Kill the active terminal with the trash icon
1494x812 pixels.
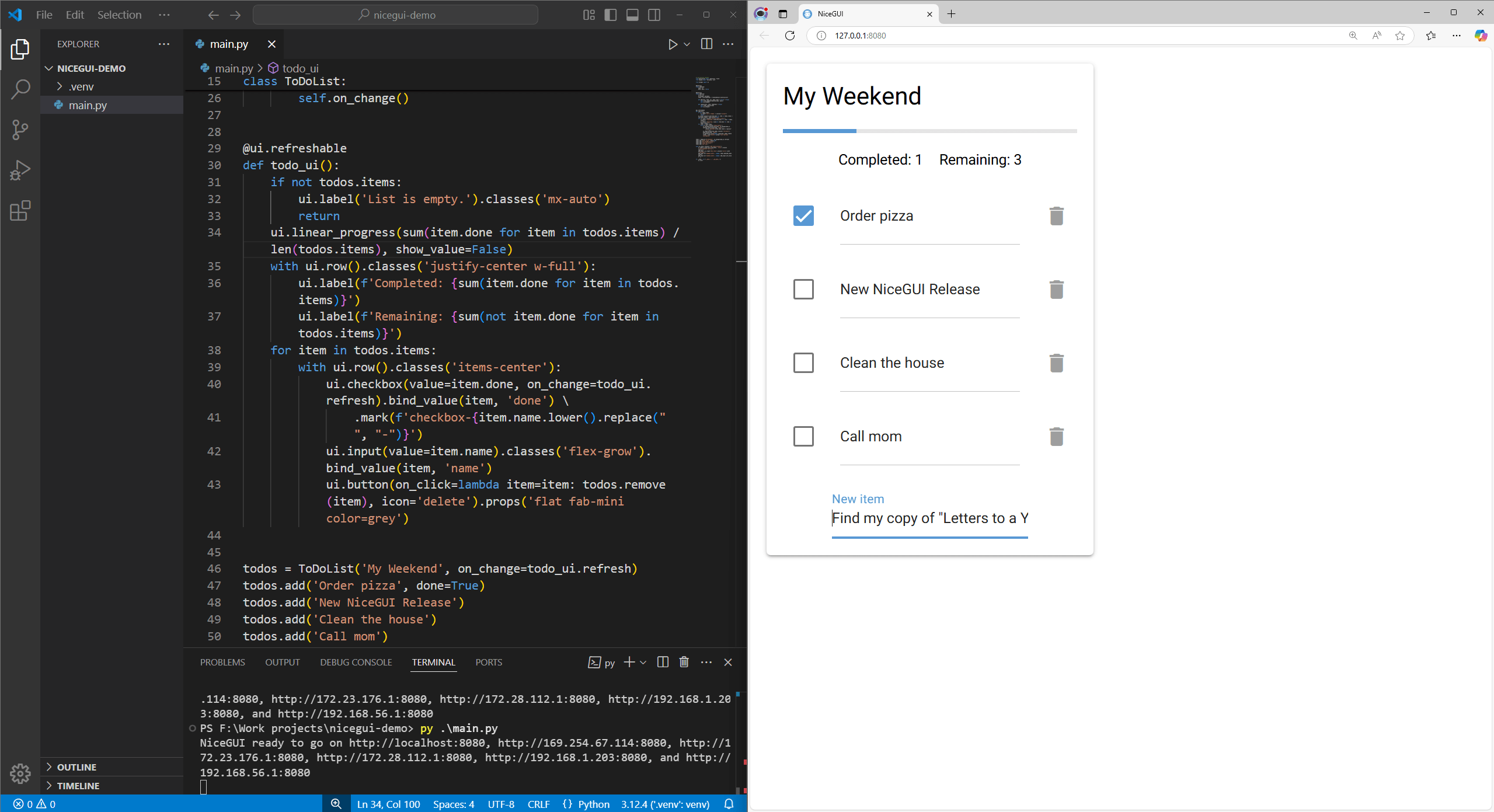[684, 662]
